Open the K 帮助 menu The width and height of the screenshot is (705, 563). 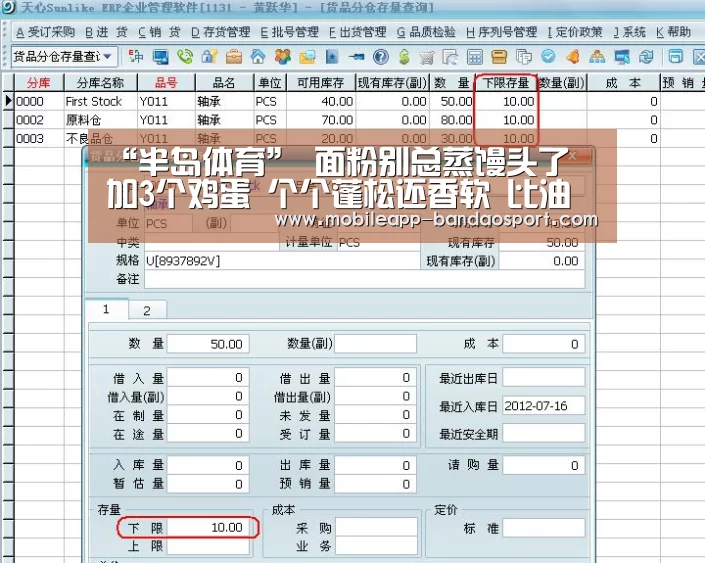(x=673, y=32)
